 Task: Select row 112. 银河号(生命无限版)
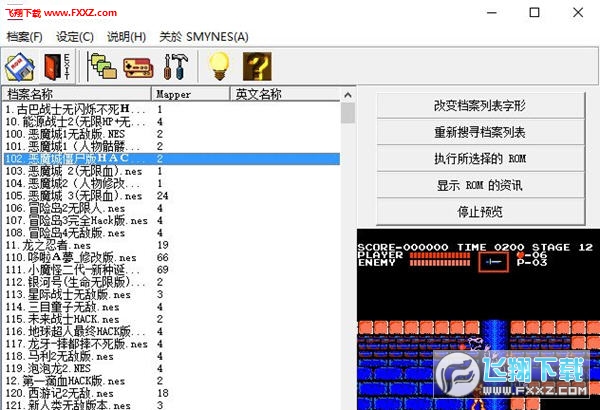(171, 282)
